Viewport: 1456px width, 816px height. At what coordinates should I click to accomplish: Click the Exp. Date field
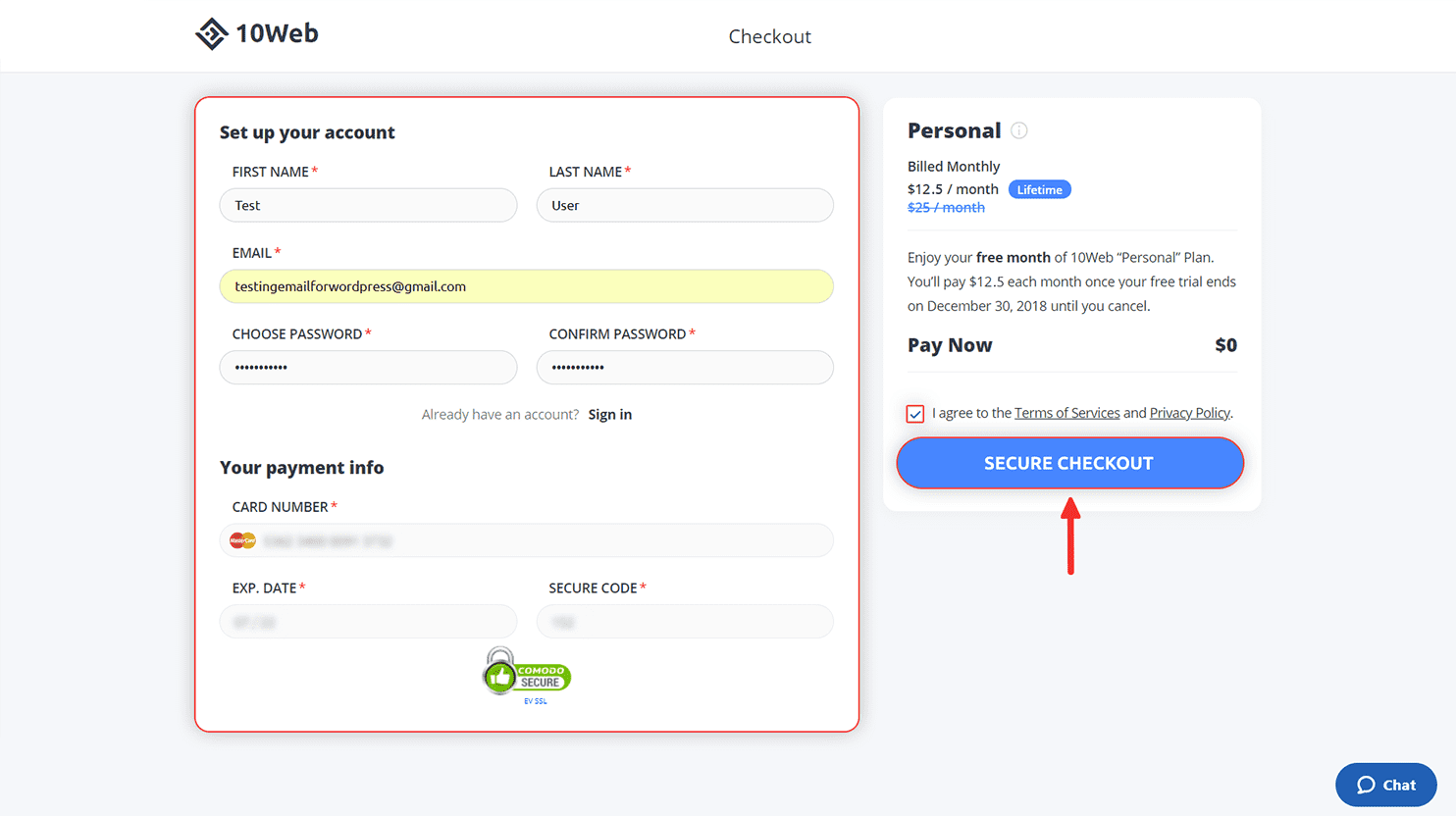[368, 622]
